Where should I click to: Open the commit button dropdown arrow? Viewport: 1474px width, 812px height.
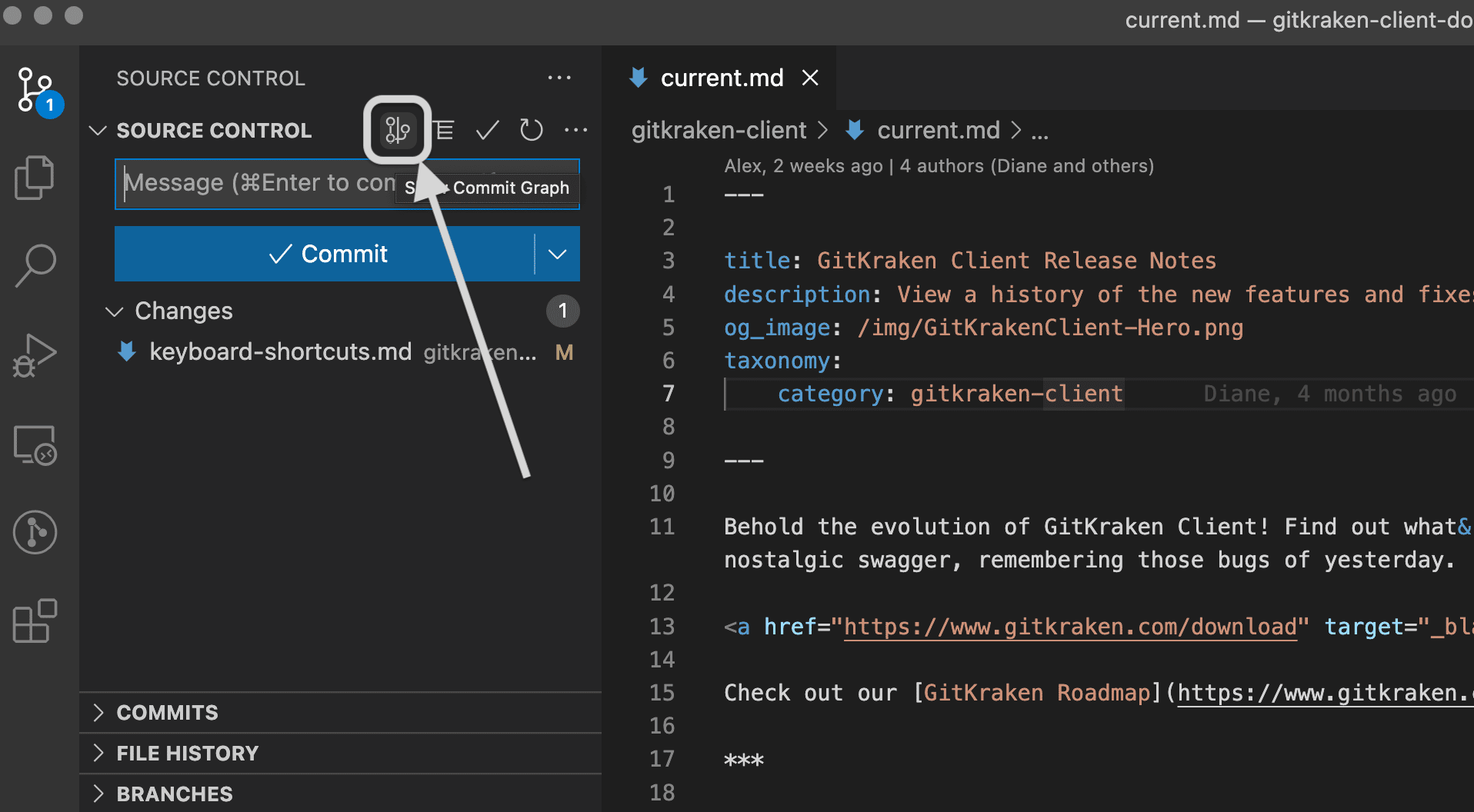coord(557,254)
